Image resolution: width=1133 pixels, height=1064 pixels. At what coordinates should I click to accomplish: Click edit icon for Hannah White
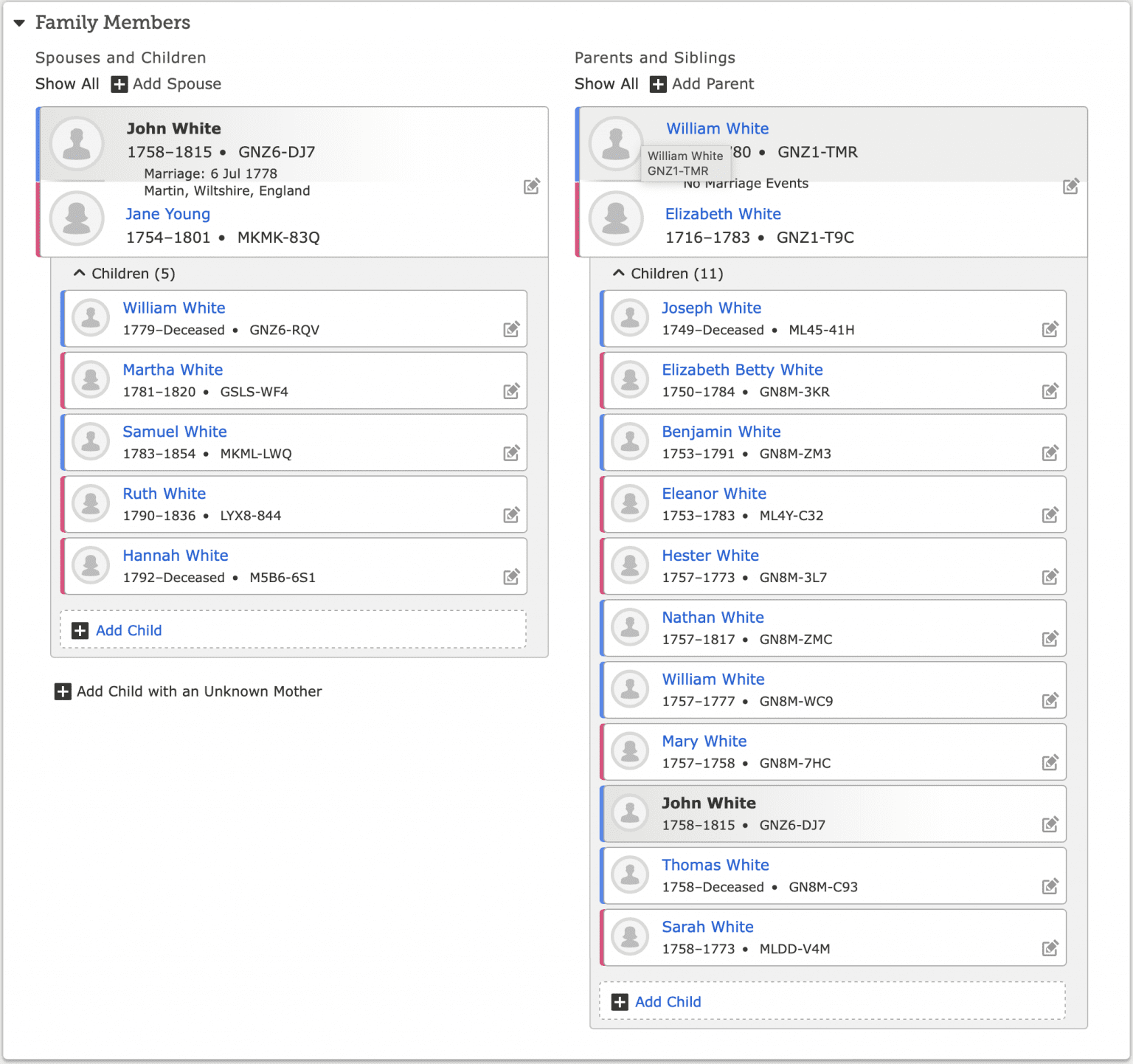tap(511, 577)
